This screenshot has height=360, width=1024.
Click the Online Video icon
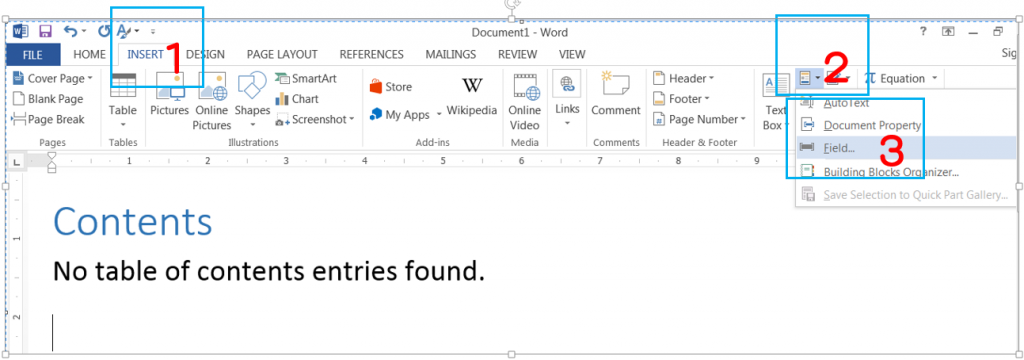click(x=526, y=86)
